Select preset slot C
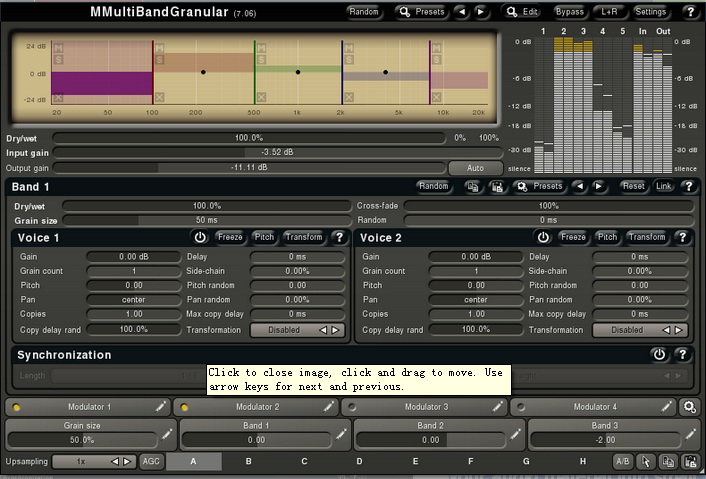Image resolution: width=706 pixels, height=479 pixels. (304, 461)
